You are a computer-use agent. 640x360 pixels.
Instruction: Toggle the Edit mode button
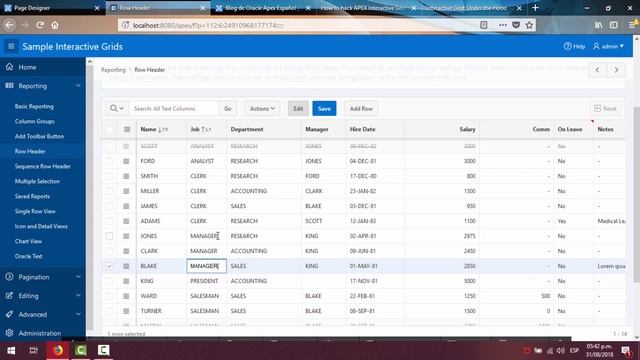coord(298,108)
